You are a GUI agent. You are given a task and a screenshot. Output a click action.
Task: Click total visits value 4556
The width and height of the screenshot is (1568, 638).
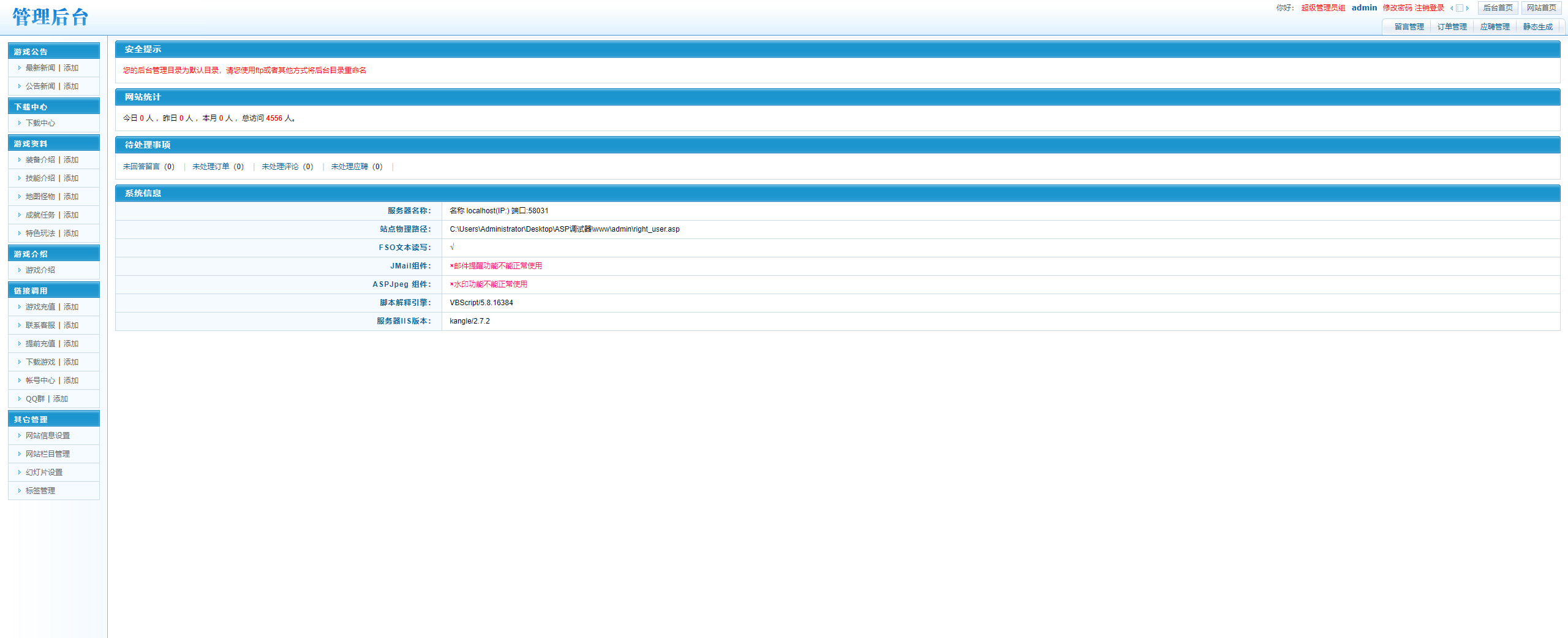tap(274, 118)
